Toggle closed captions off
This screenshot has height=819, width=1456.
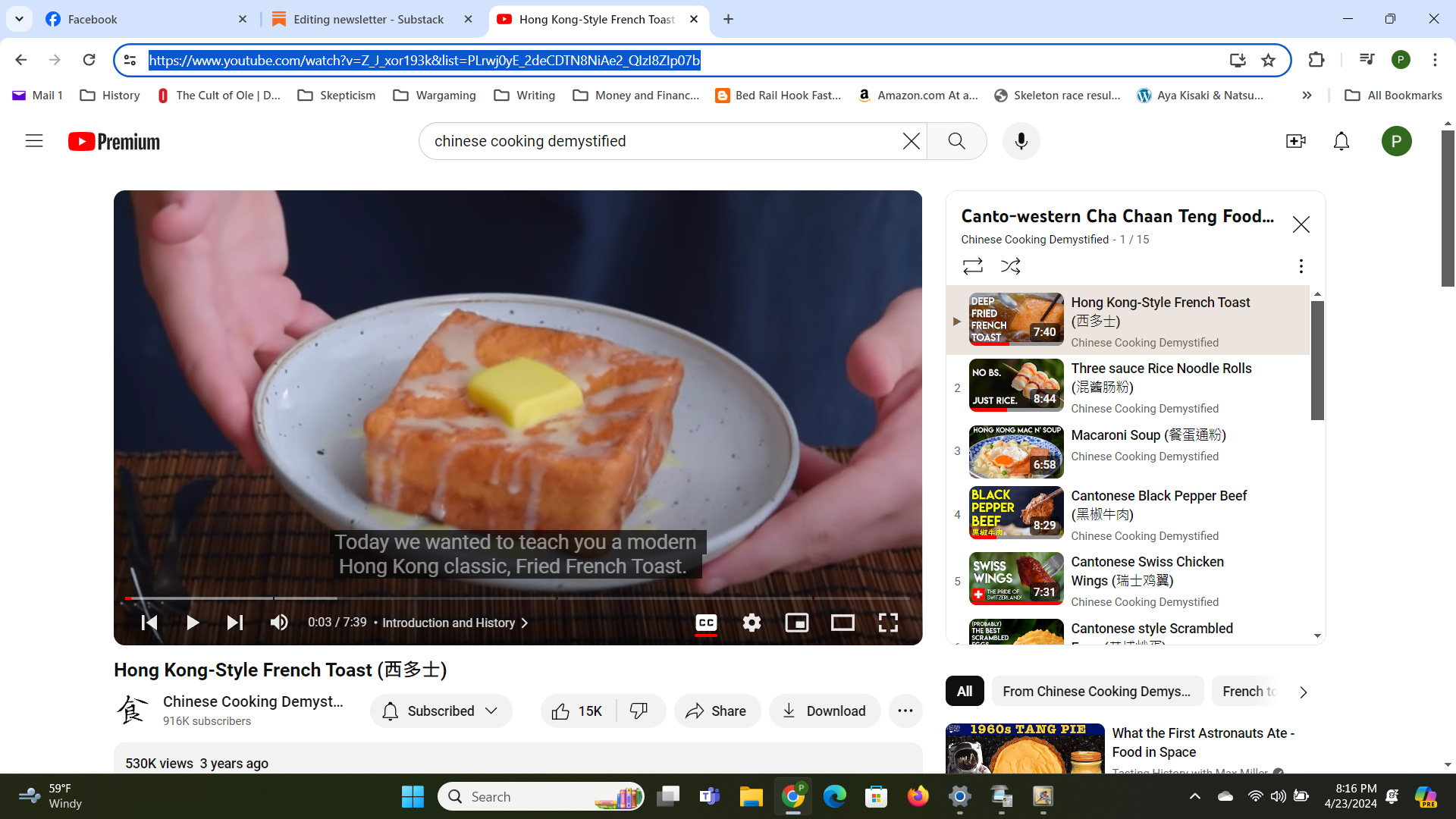pyautogui.click(x=706, y=623)
